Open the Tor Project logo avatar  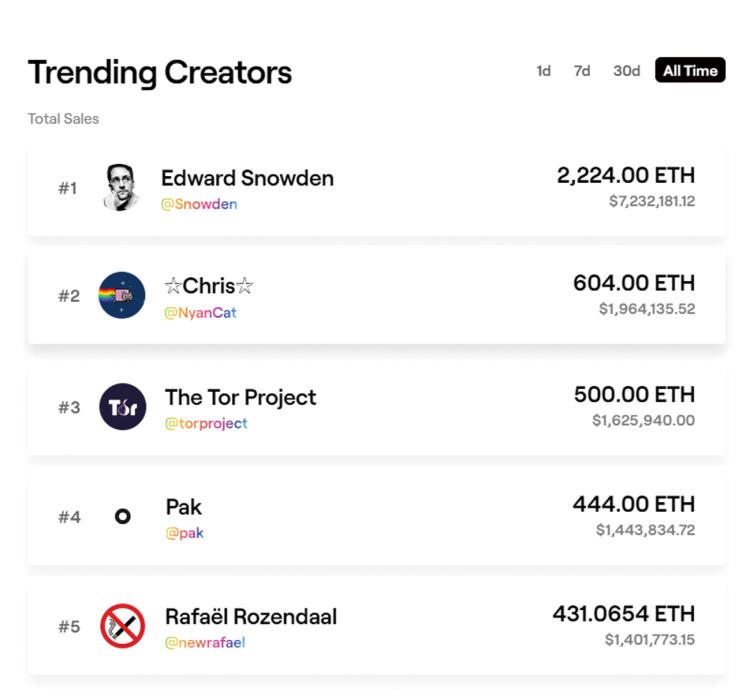click(x=122, y=407)
